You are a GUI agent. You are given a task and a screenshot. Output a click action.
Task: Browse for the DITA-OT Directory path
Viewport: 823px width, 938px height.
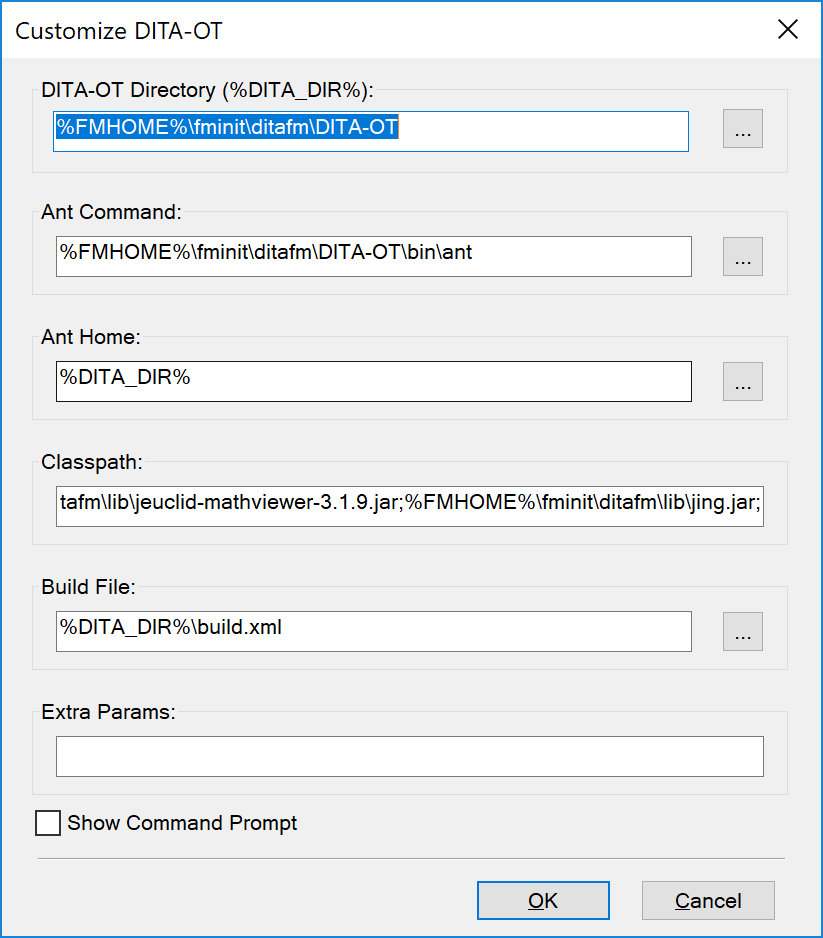[742, 128]
